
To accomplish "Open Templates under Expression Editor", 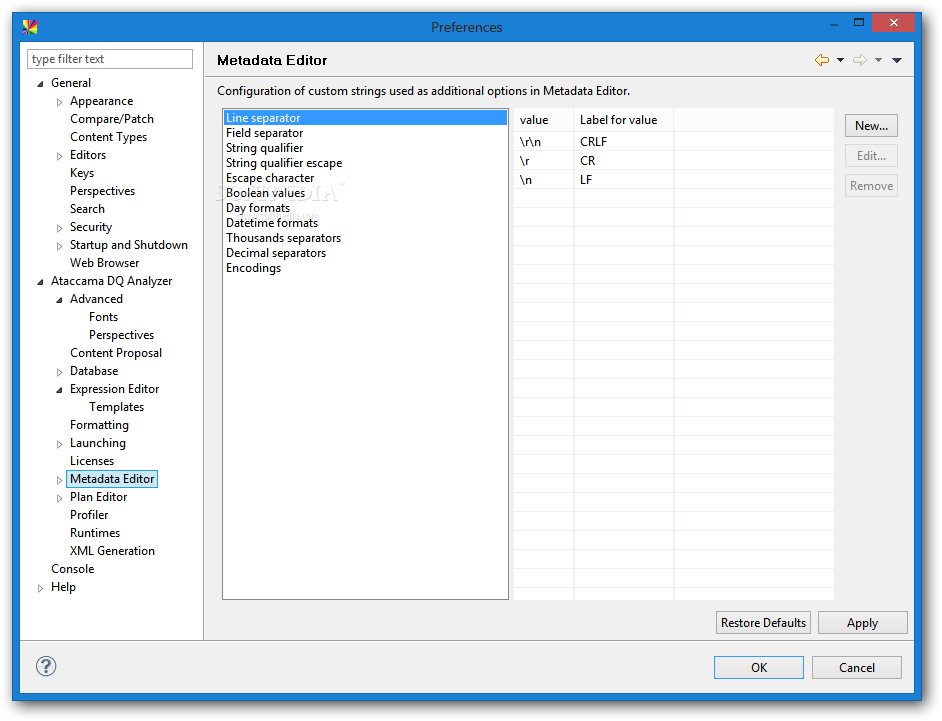I will [x=117, y=407].
